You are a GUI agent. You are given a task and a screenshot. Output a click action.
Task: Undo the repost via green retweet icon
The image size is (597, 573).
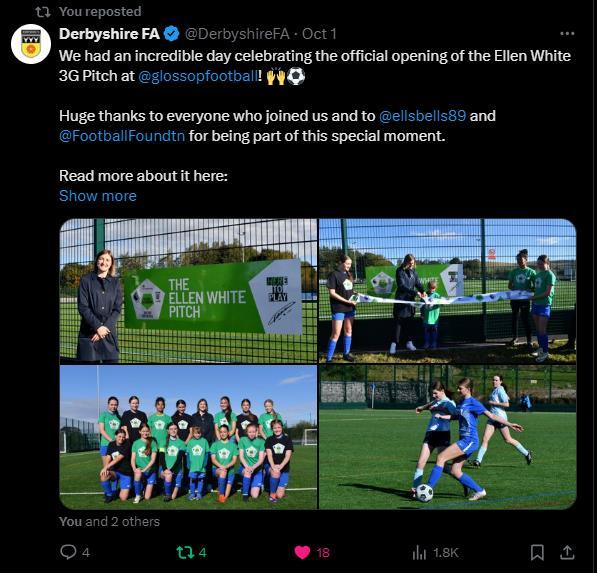185,552
